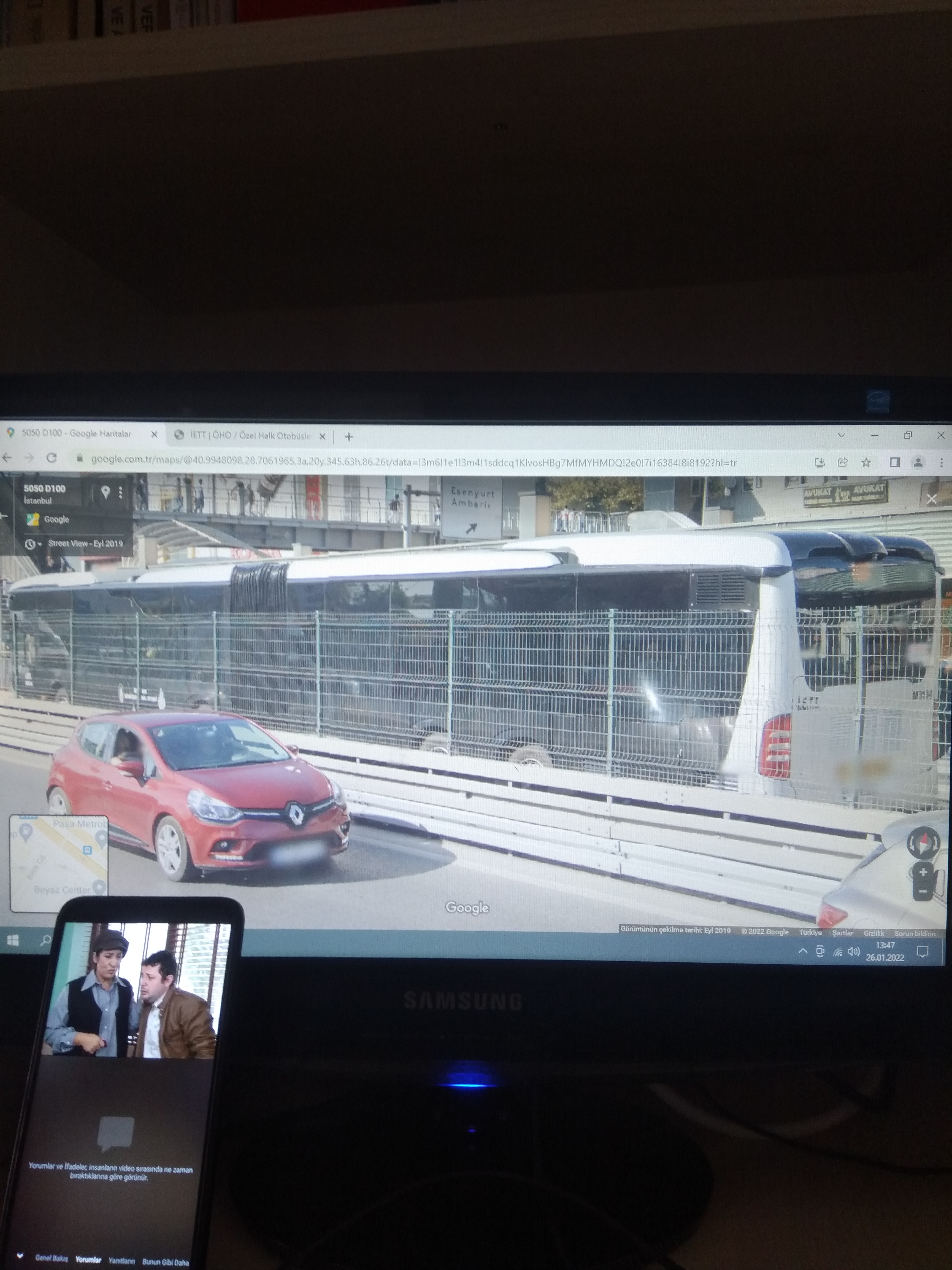The image size is (952, 1270).
Task: Click the Sorun bildirin link
Action: point(915,934)
